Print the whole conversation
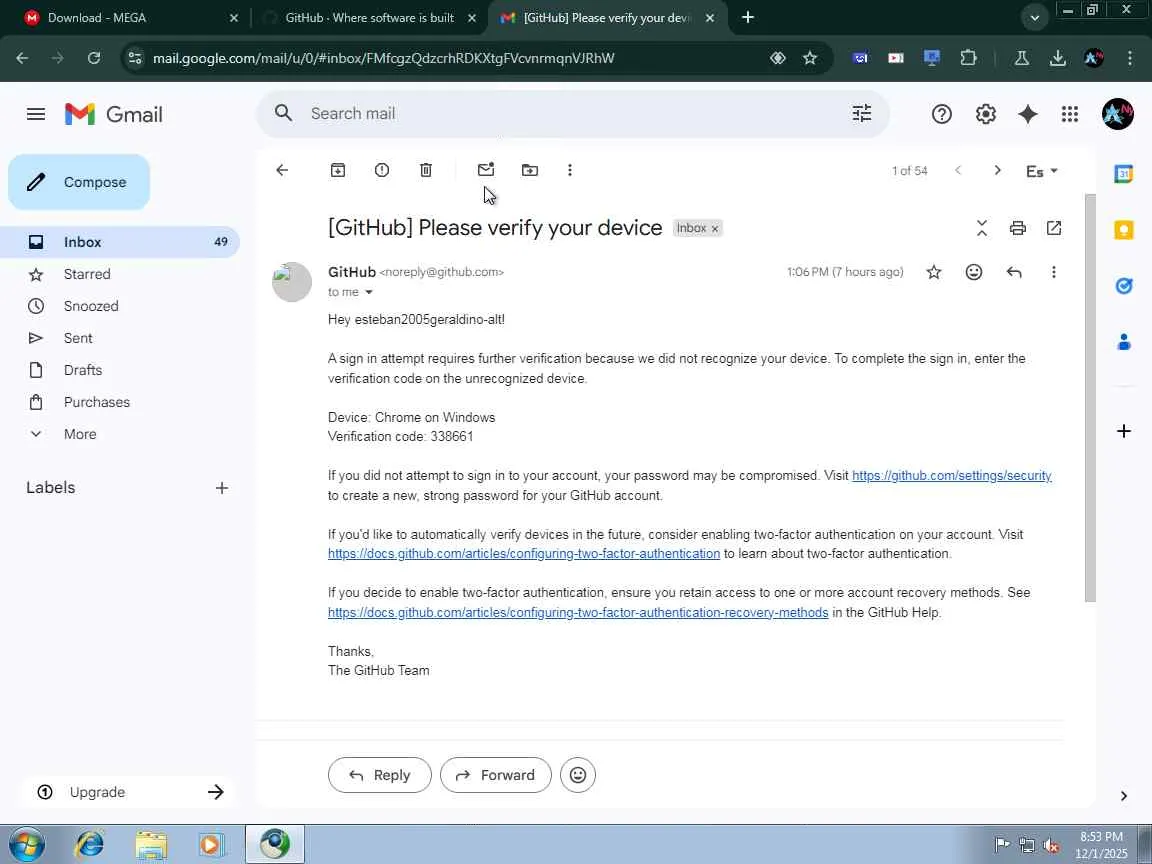Image resolution: width=1152 pixels, height=864 pixels. click(1018, 228)
